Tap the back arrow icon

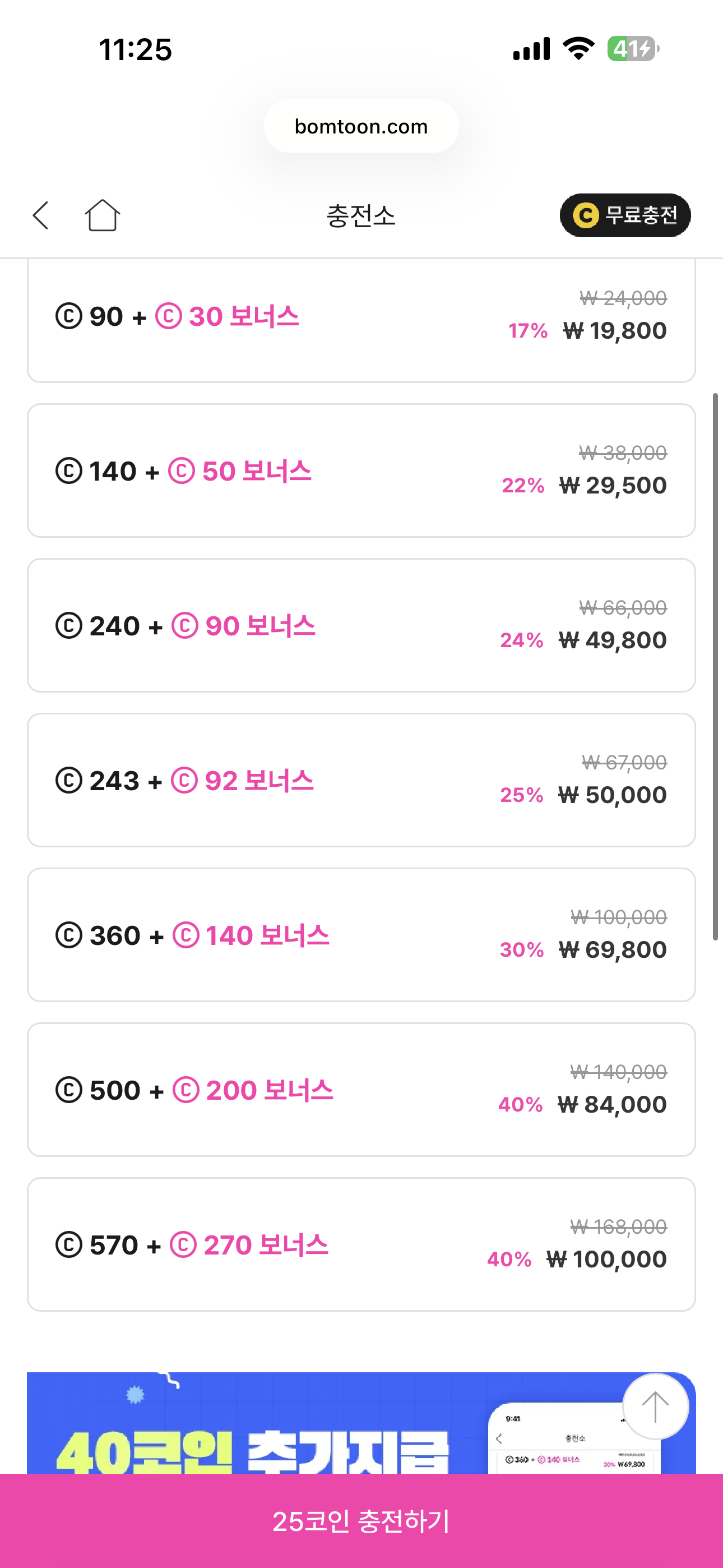tap(41, 215)
